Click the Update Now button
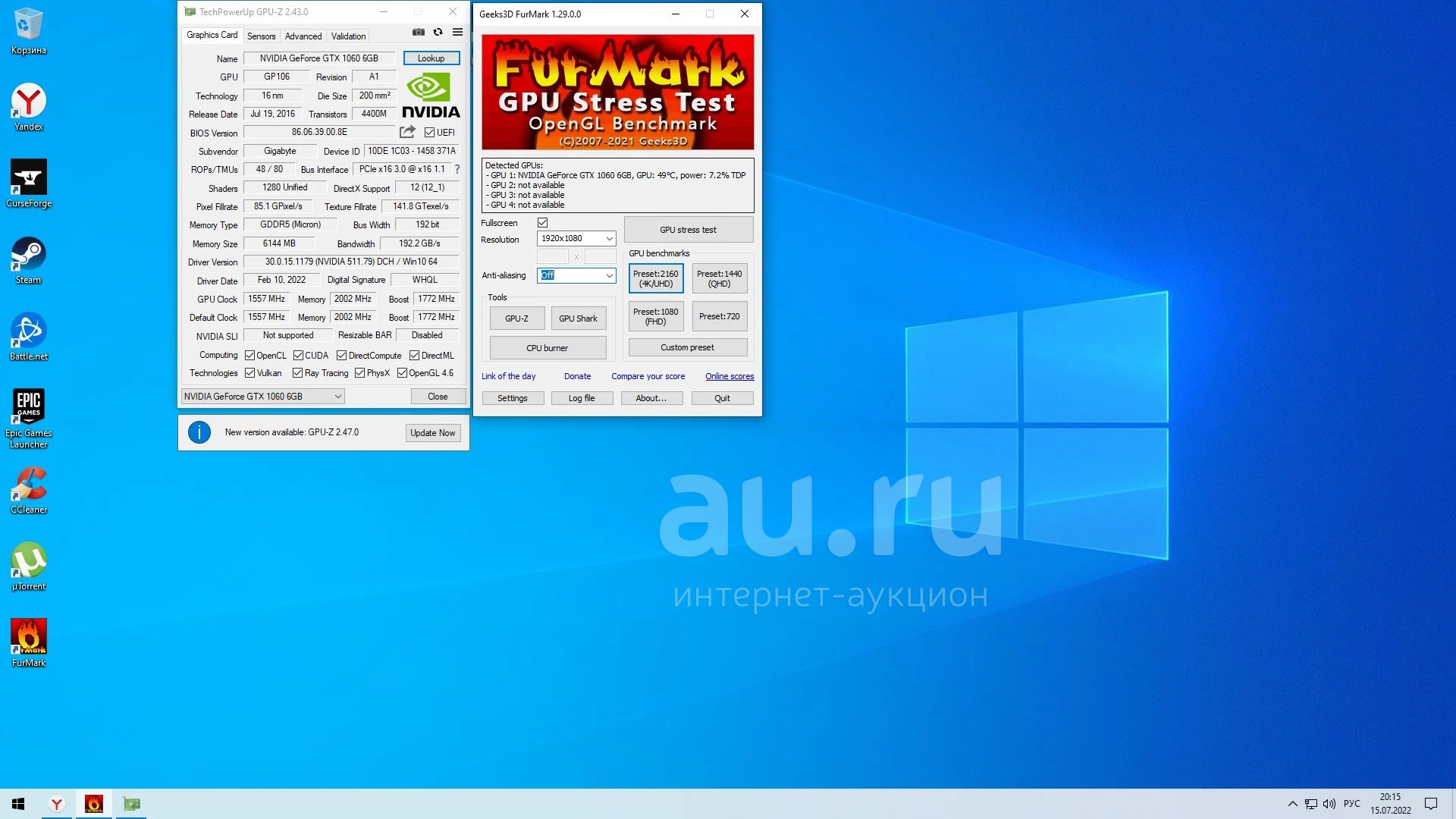The width and height of the screenshot is (1456, 819). point(432,433)
